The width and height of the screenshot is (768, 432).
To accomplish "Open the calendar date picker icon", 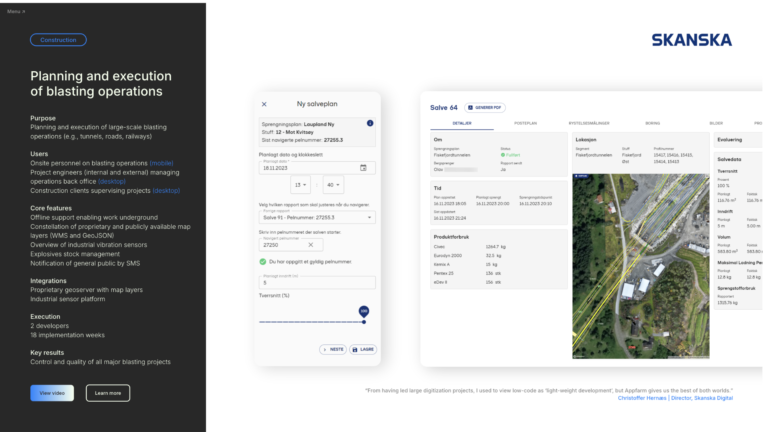I will pyautogui.click(x=363, y=168).
